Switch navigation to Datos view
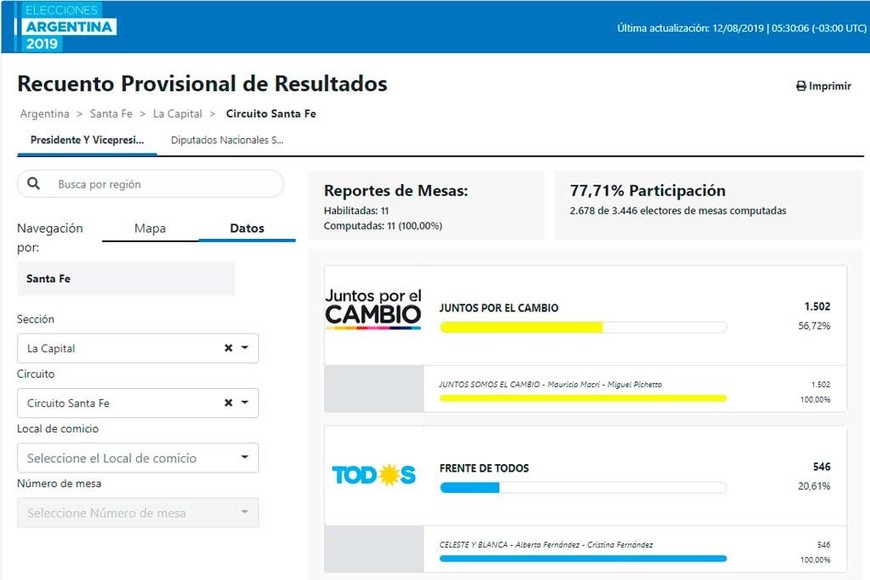The height and width of the screenshot is (580, 870). pyautogui.click(x=247, y=228)
